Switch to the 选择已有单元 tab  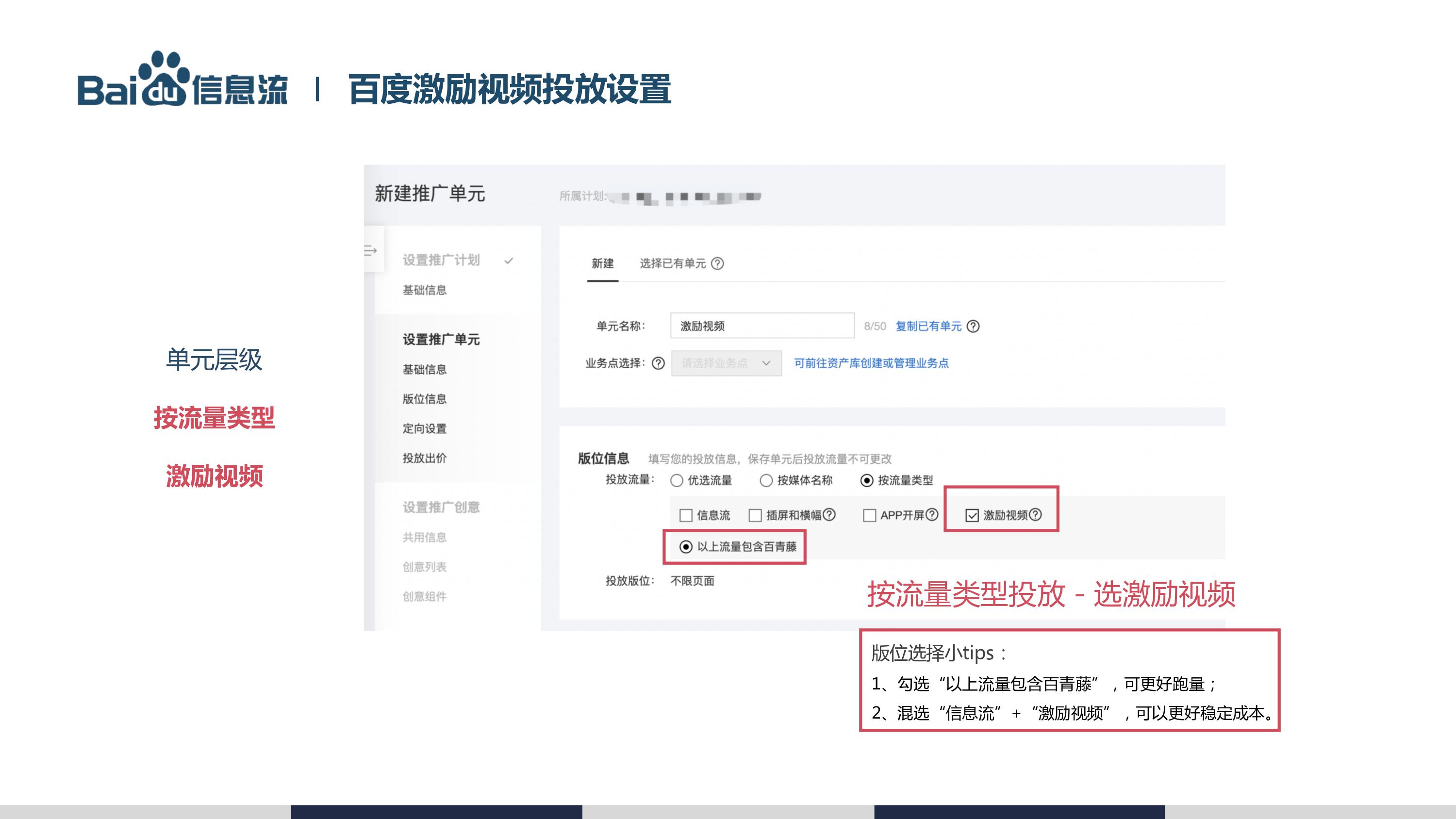[x=673, y=264]
